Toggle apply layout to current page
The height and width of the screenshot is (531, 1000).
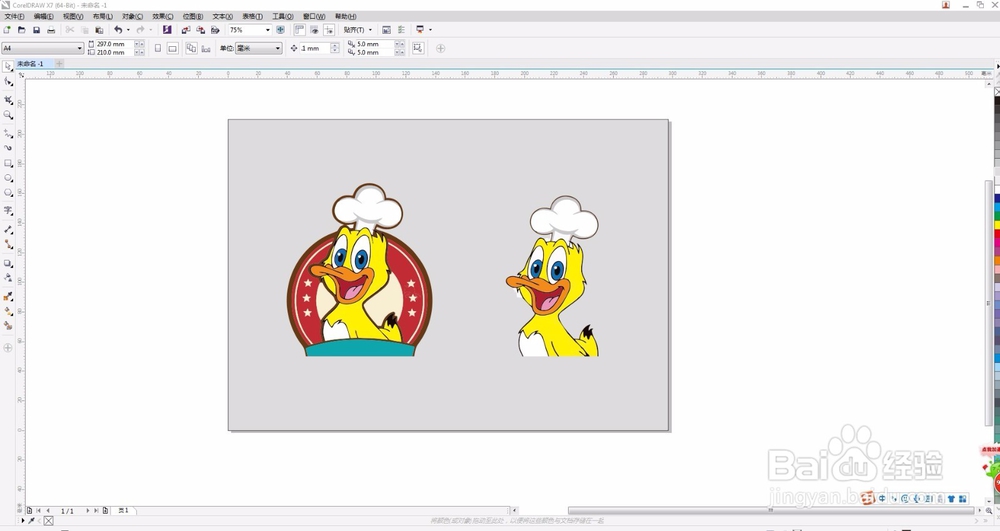[x=205, y=48]
